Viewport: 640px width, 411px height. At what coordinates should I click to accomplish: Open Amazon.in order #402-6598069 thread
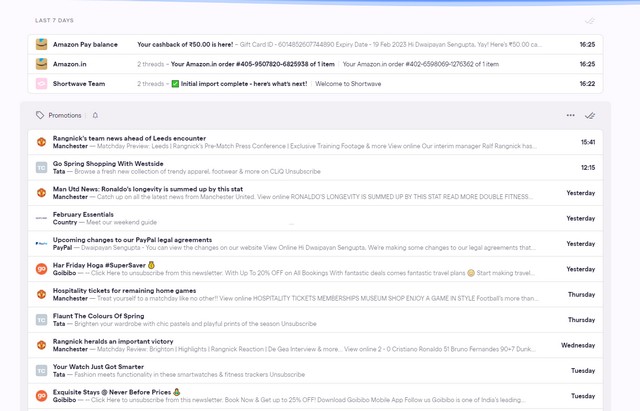coord(420,64)
